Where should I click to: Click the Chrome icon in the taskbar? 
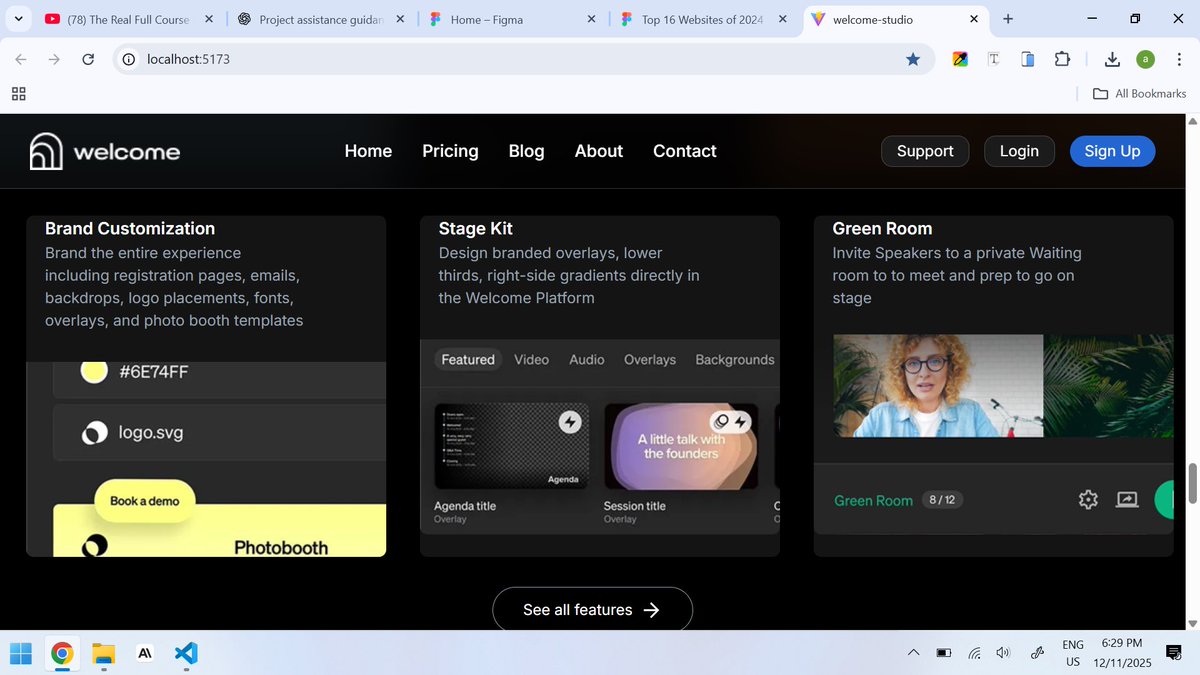tap(62, 654)
